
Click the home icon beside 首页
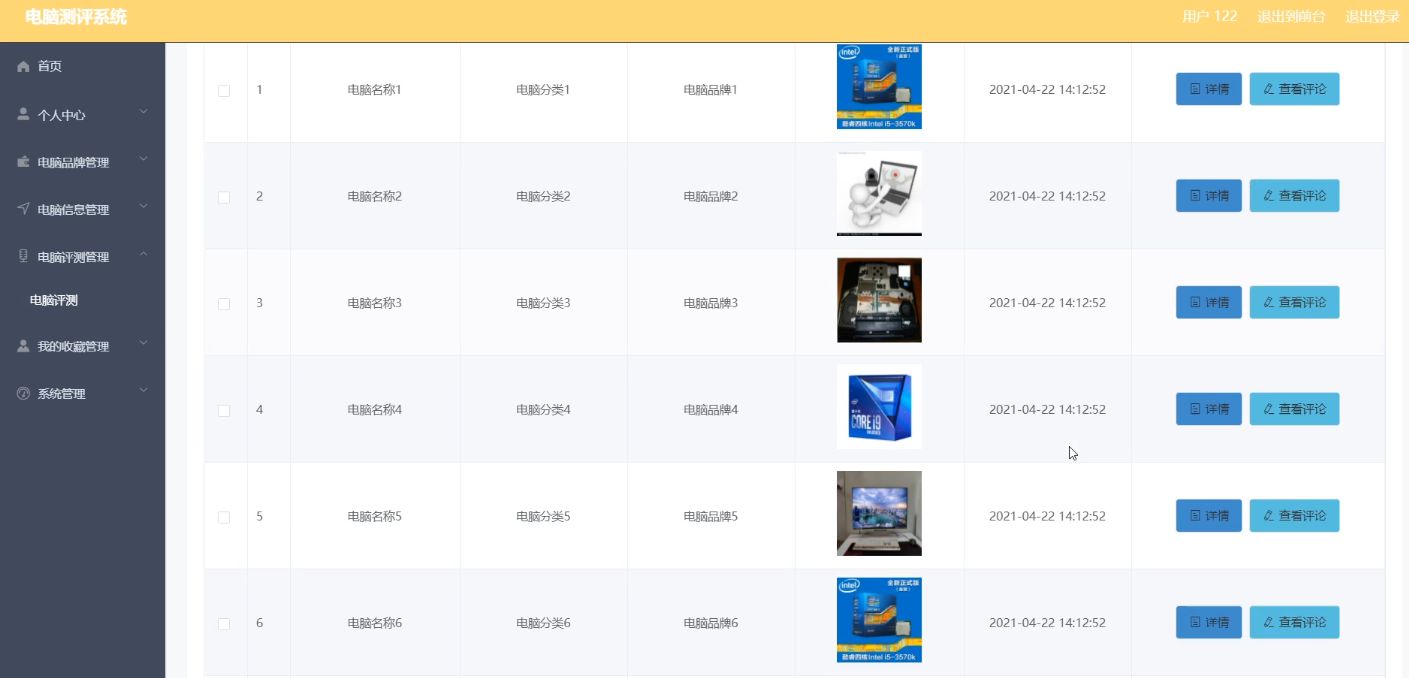tap(24, 66)
